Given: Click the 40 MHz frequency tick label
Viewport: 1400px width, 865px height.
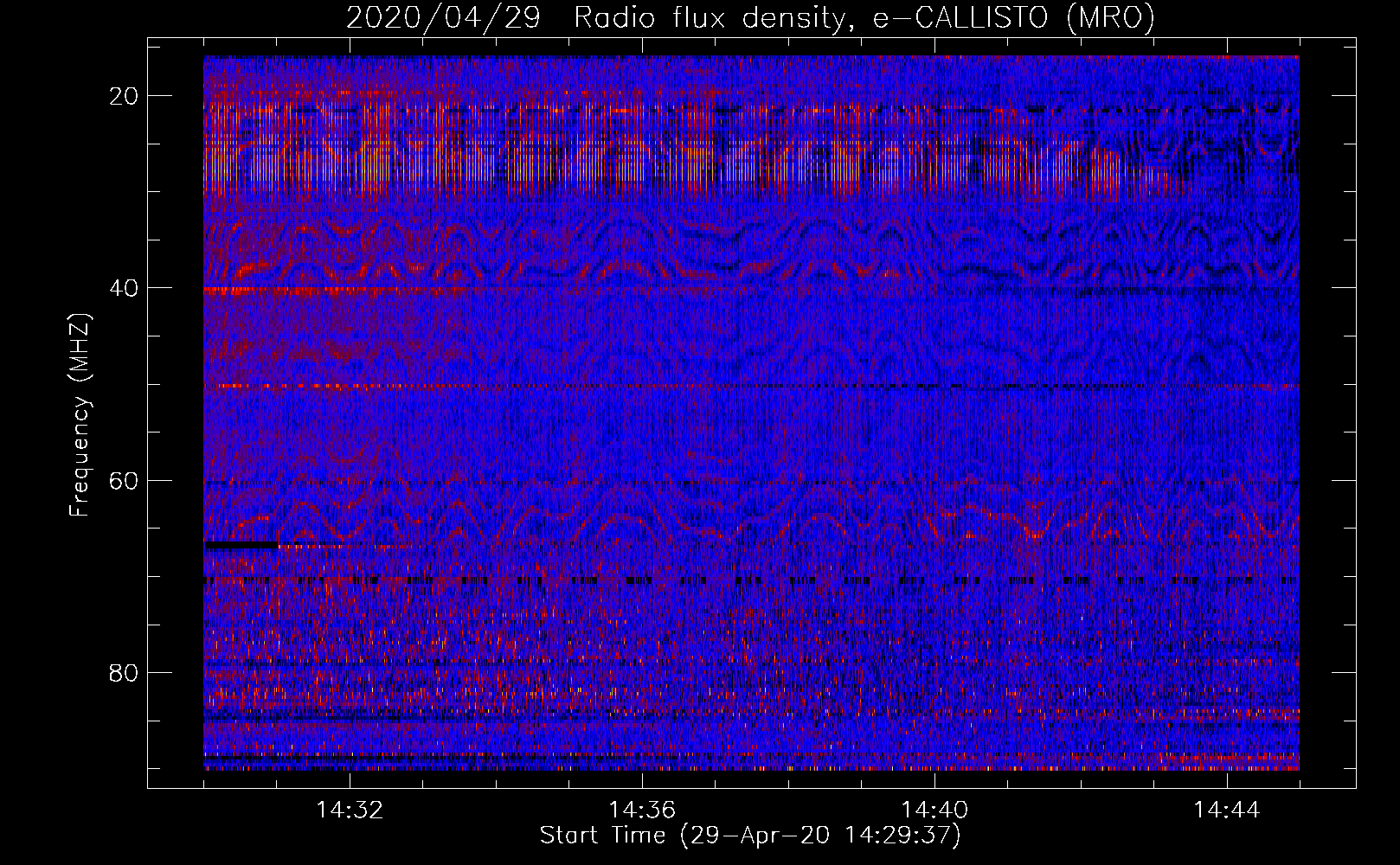Looking at the screenshot, I should [125, 287].
